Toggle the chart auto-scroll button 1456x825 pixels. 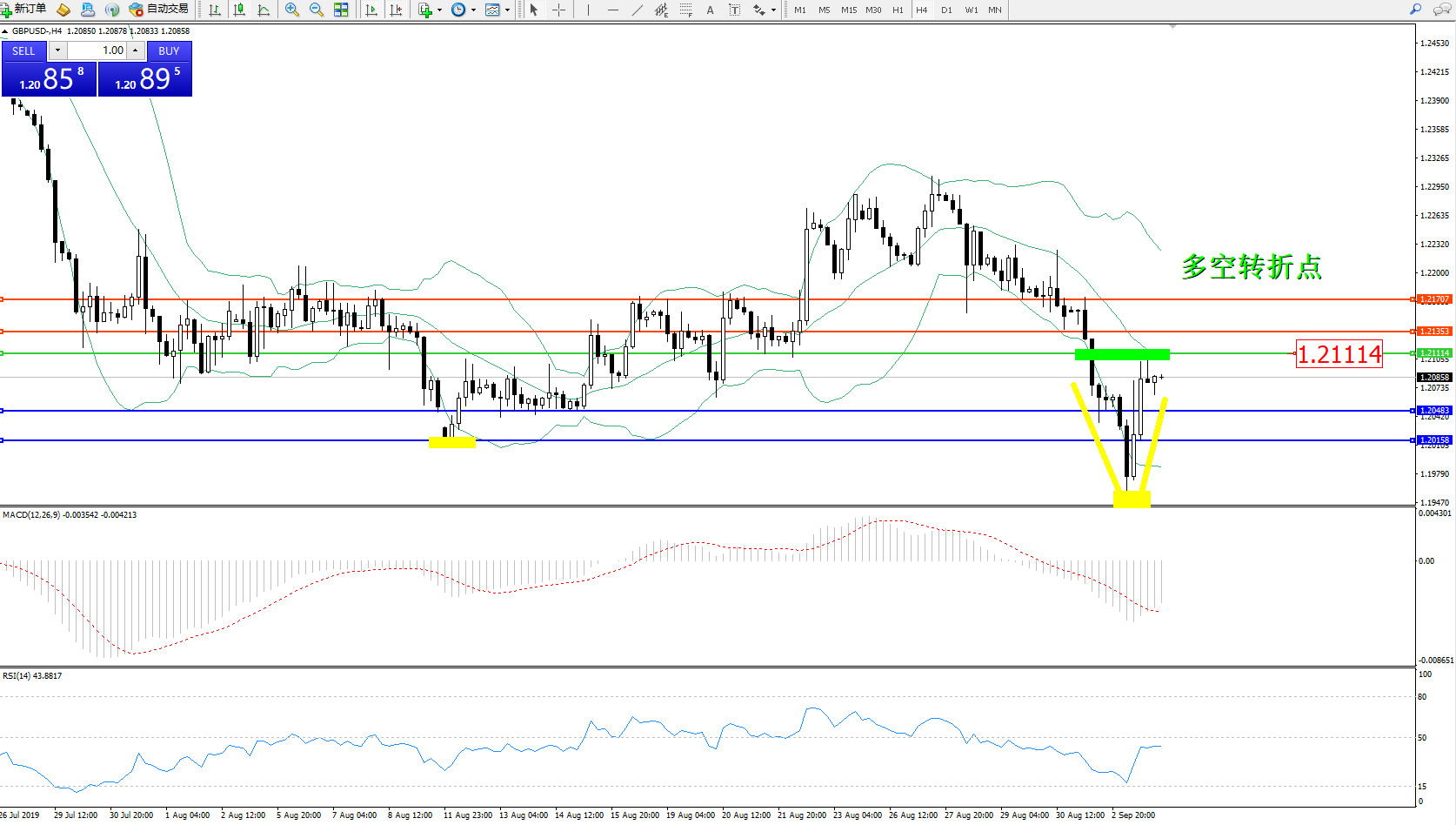pos(371,10)
